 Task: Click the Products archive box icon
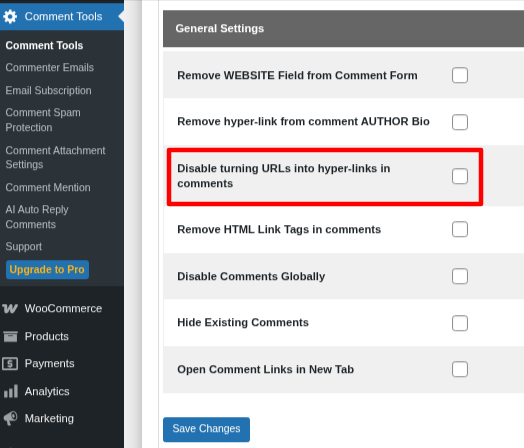click(x=10, y=336)
